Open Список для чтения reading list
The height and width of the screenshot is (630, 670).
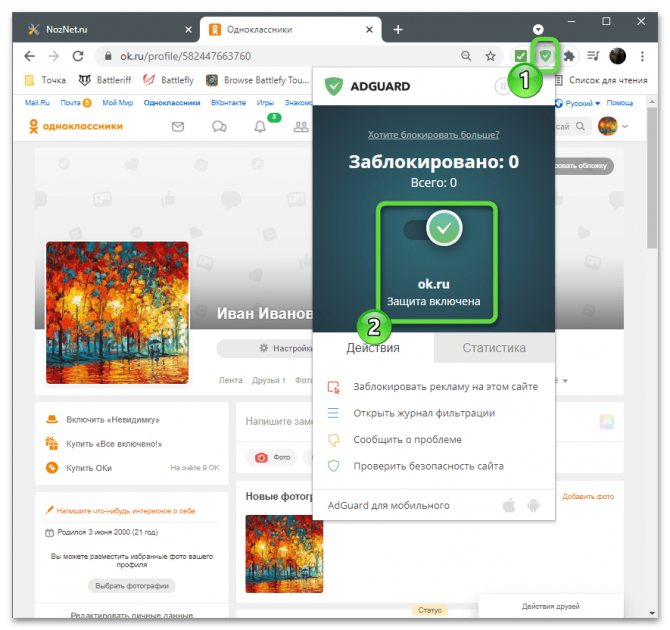(x=601, y=80)
